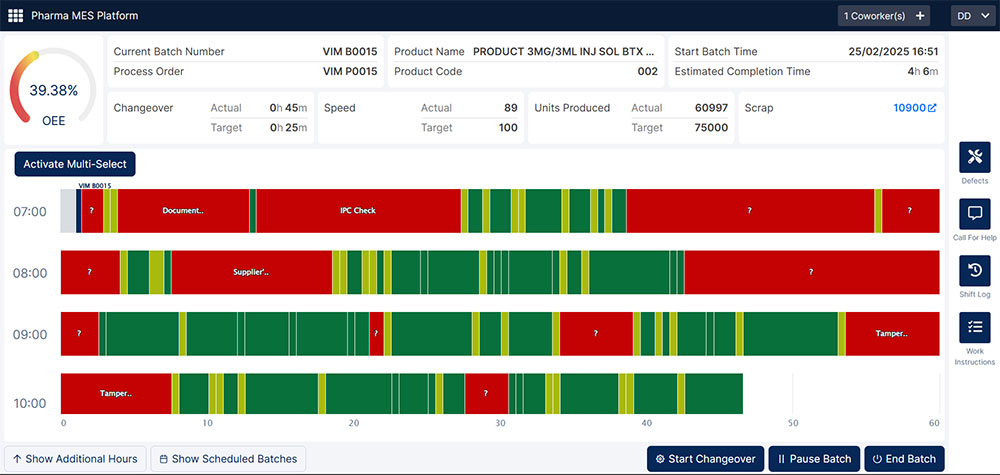Open the Scrap 10900 link
Viewport: 1000px width, 475px height.
click(915, 108)
